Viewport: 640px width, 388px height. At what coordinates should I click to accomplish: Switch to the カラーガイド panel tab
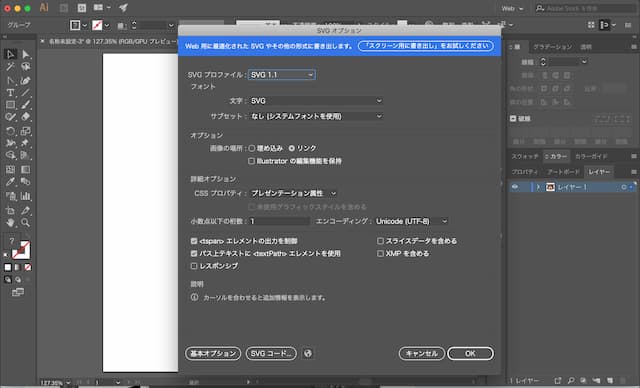591,156
